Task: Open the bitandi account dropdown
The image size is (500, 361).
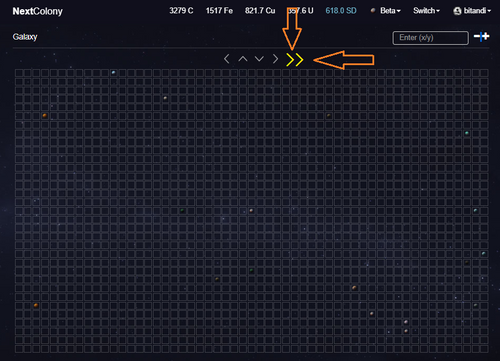Action: point(477,11)
